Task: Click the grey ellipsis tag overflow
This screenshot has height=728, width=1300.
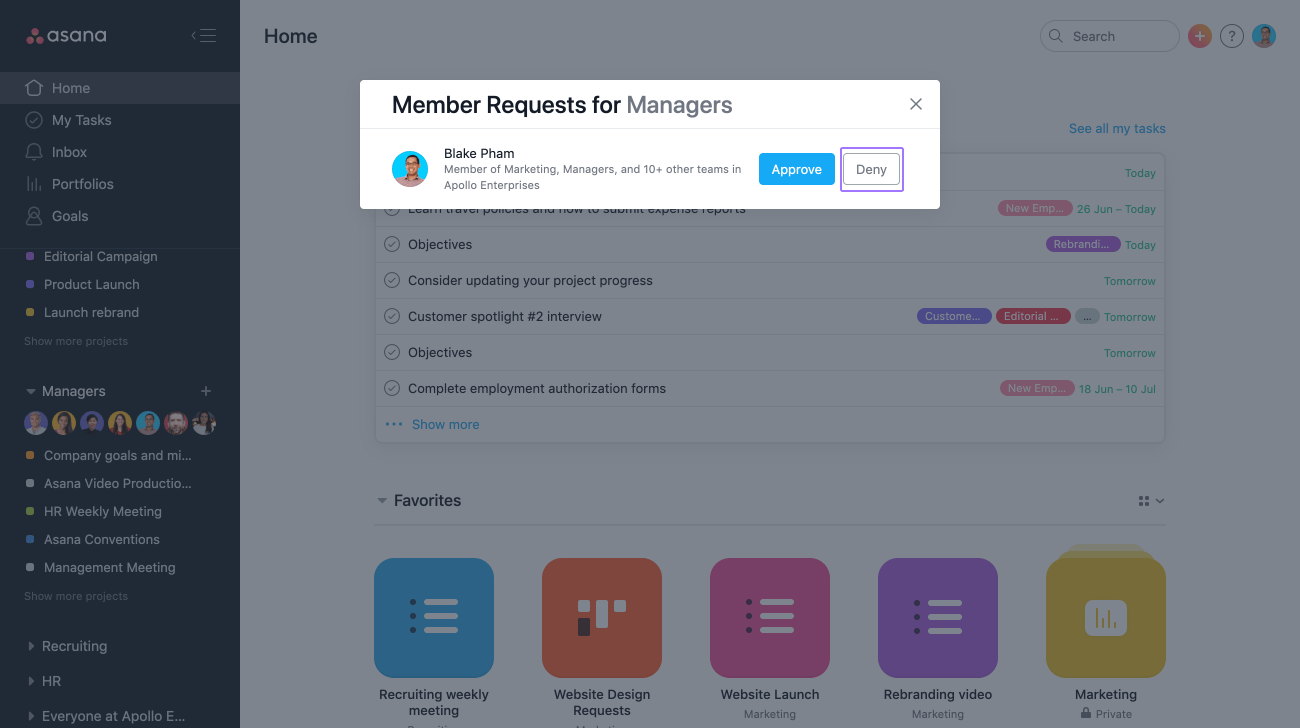Action: coord(1087,316)
